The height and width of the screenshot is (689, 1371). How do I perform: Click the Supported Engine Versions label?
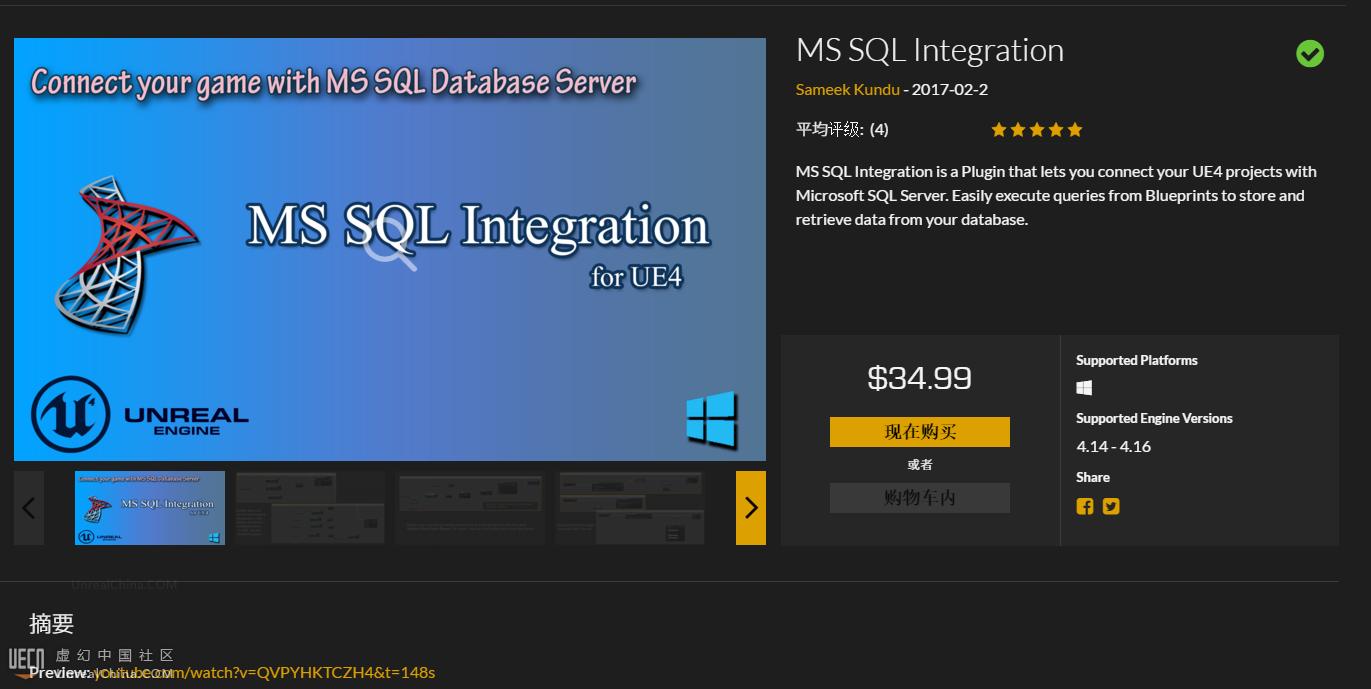coord(1154,418)
